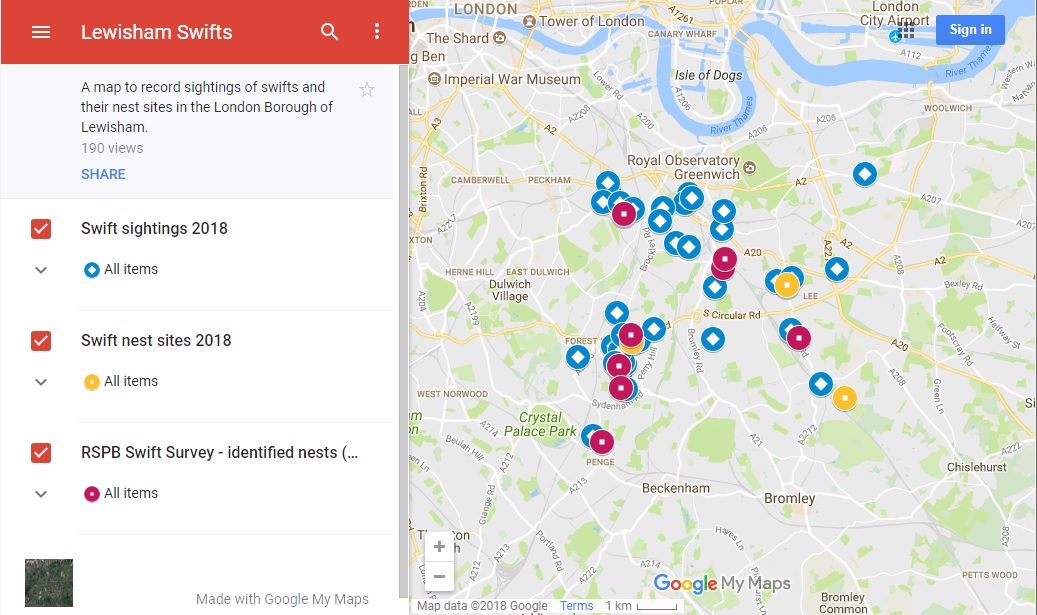Expand the Swift nest sites 2018 item list
The image size is (1037, 615).
pyautogui.click(x=40, y=381)
